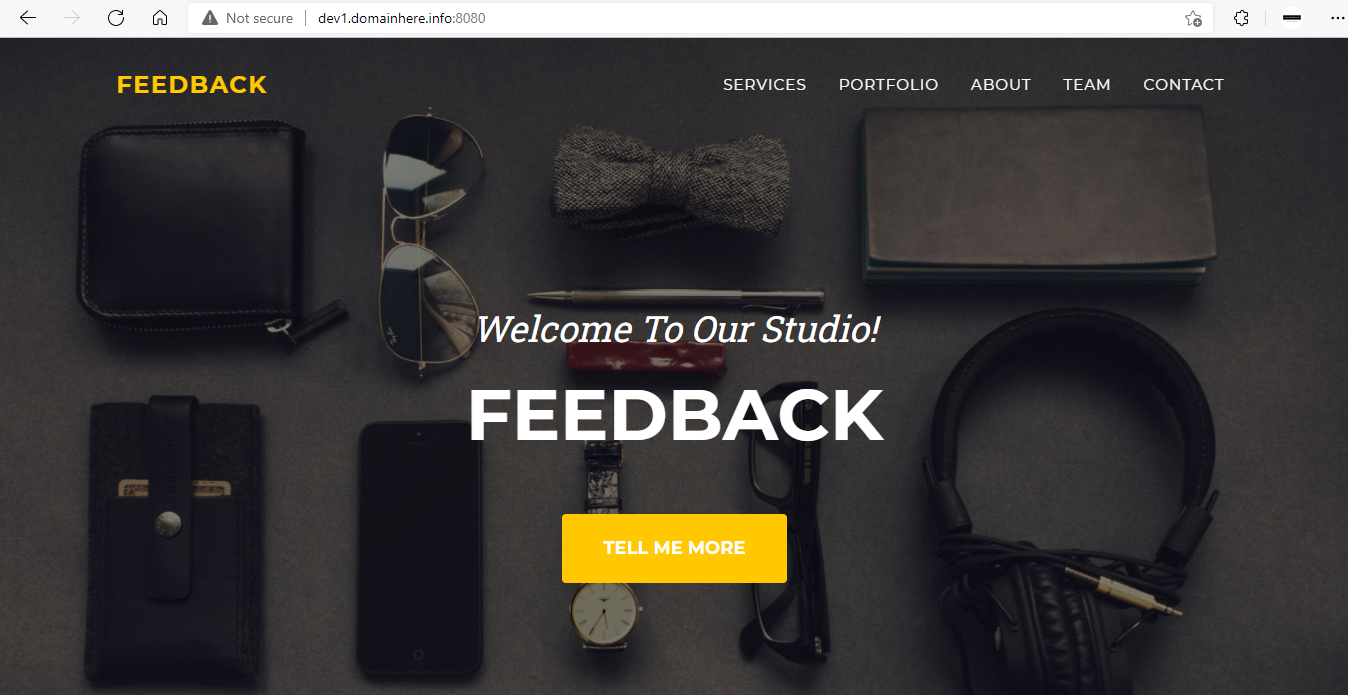Open Settings and more ellipsis menu
The width and height of the screenshot is (1348, 695).
[x=1338, y=18]
